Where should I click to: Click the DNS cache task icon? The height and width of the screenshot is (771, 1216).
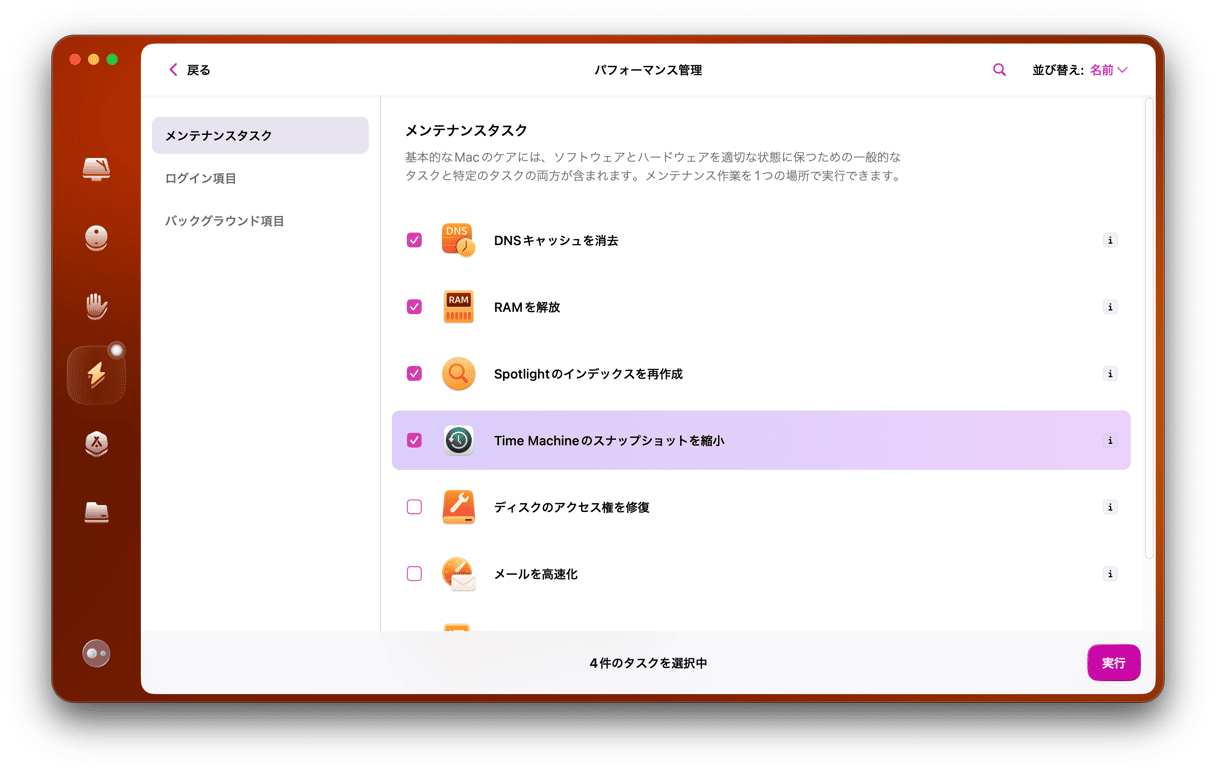[458, 240]
